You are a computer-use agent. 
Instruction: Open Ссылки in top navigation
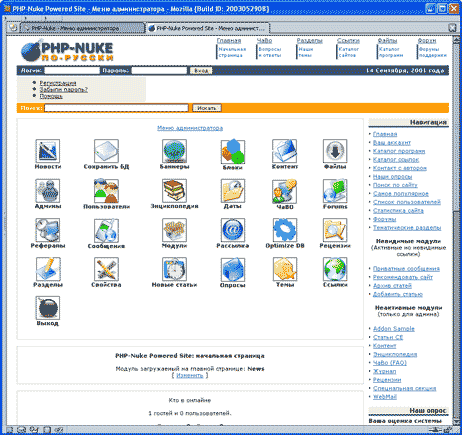pos(348,41)
